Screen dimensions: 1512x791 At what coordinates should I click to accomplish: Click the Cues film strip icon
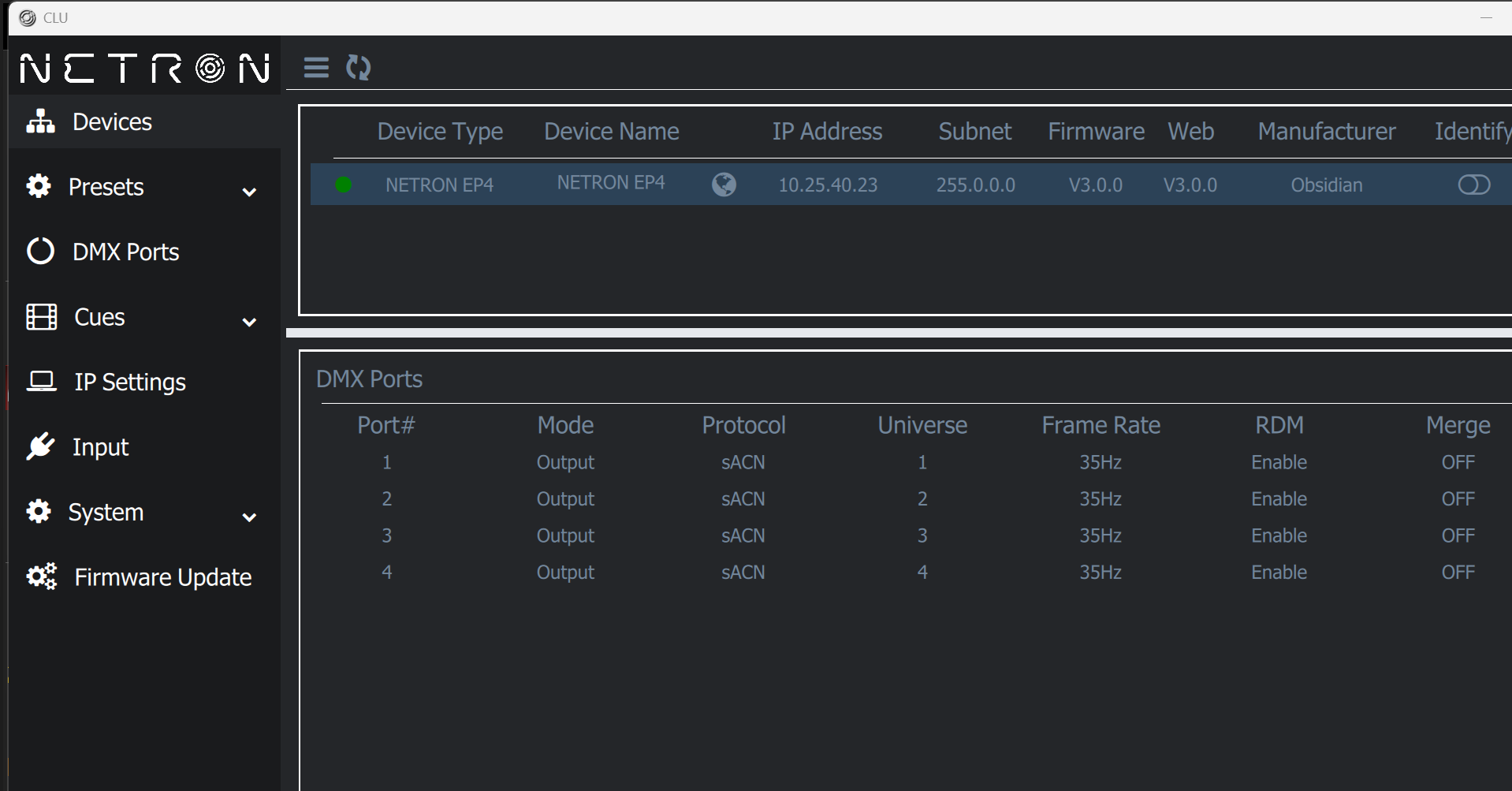[x=42, y=317]
